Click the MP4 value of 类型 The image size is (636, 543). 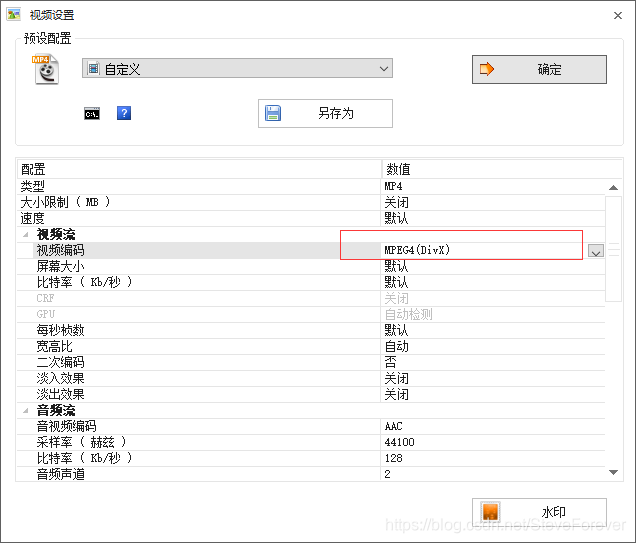[393, 187]
